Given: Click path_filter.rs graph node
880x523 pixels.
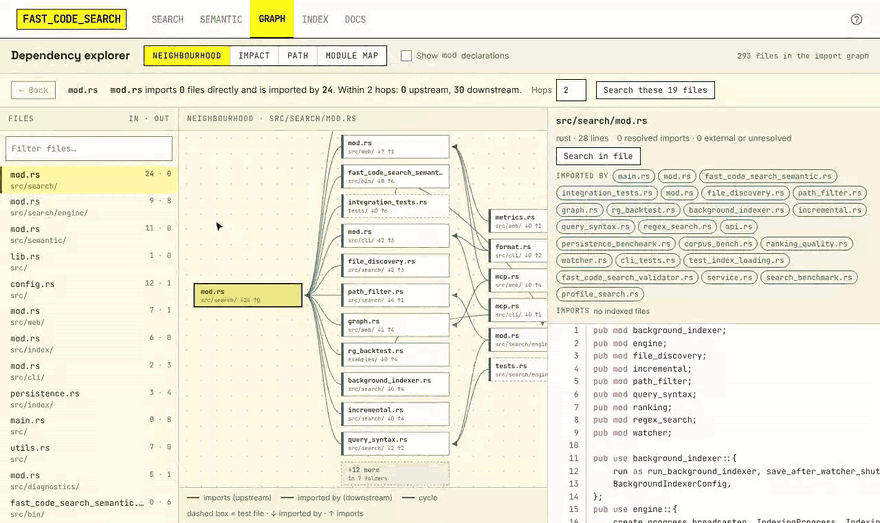Looking at the screenshot, I should [395, 295].
